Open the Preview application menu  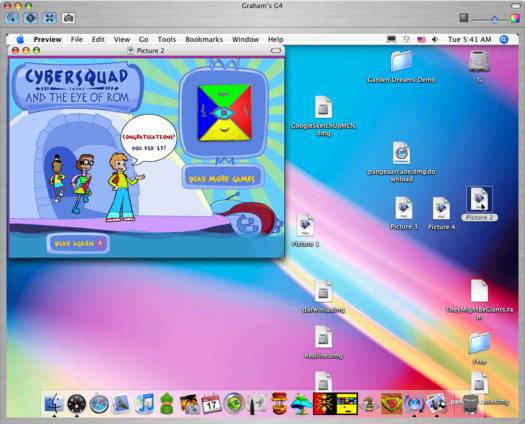47,39
